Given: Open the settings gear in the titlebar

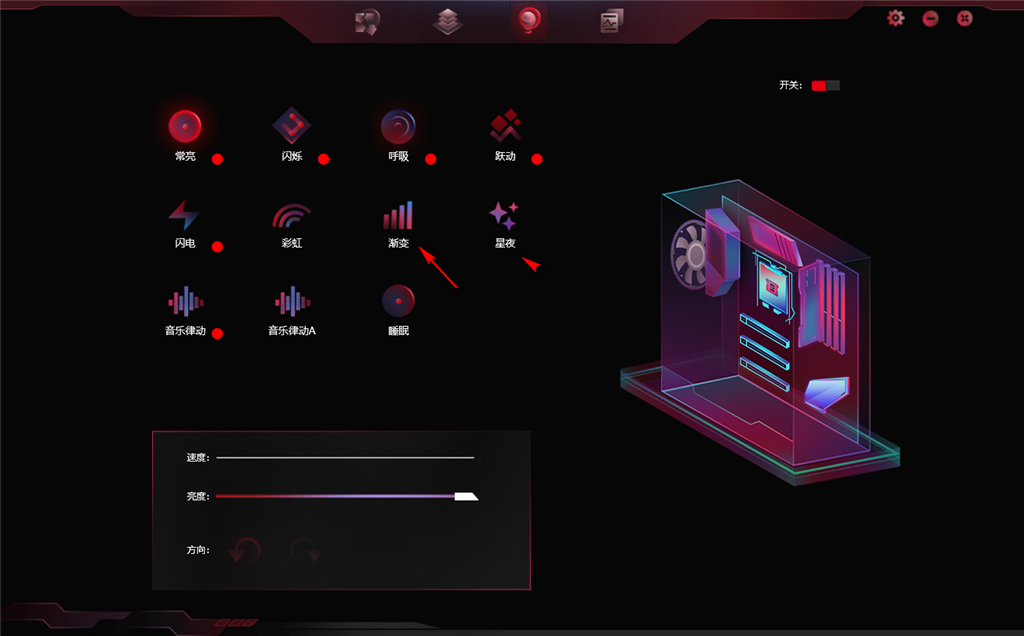Looking at the screenshot, I should pyautogui.click(x=896, y=16).
